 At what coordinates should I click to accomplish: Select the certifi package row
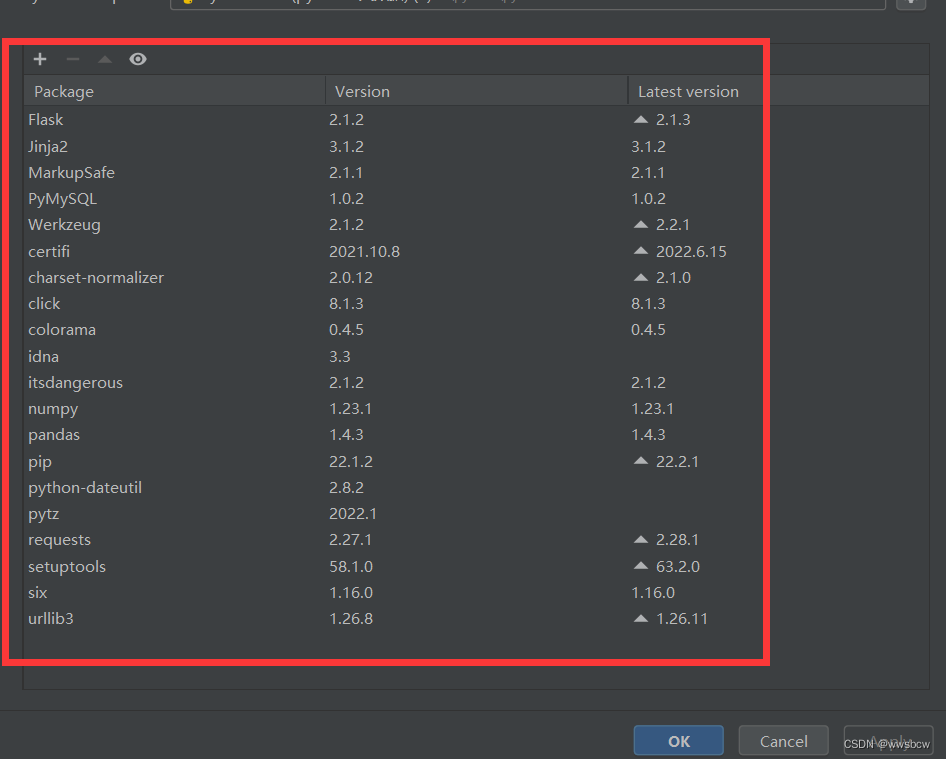477,251
